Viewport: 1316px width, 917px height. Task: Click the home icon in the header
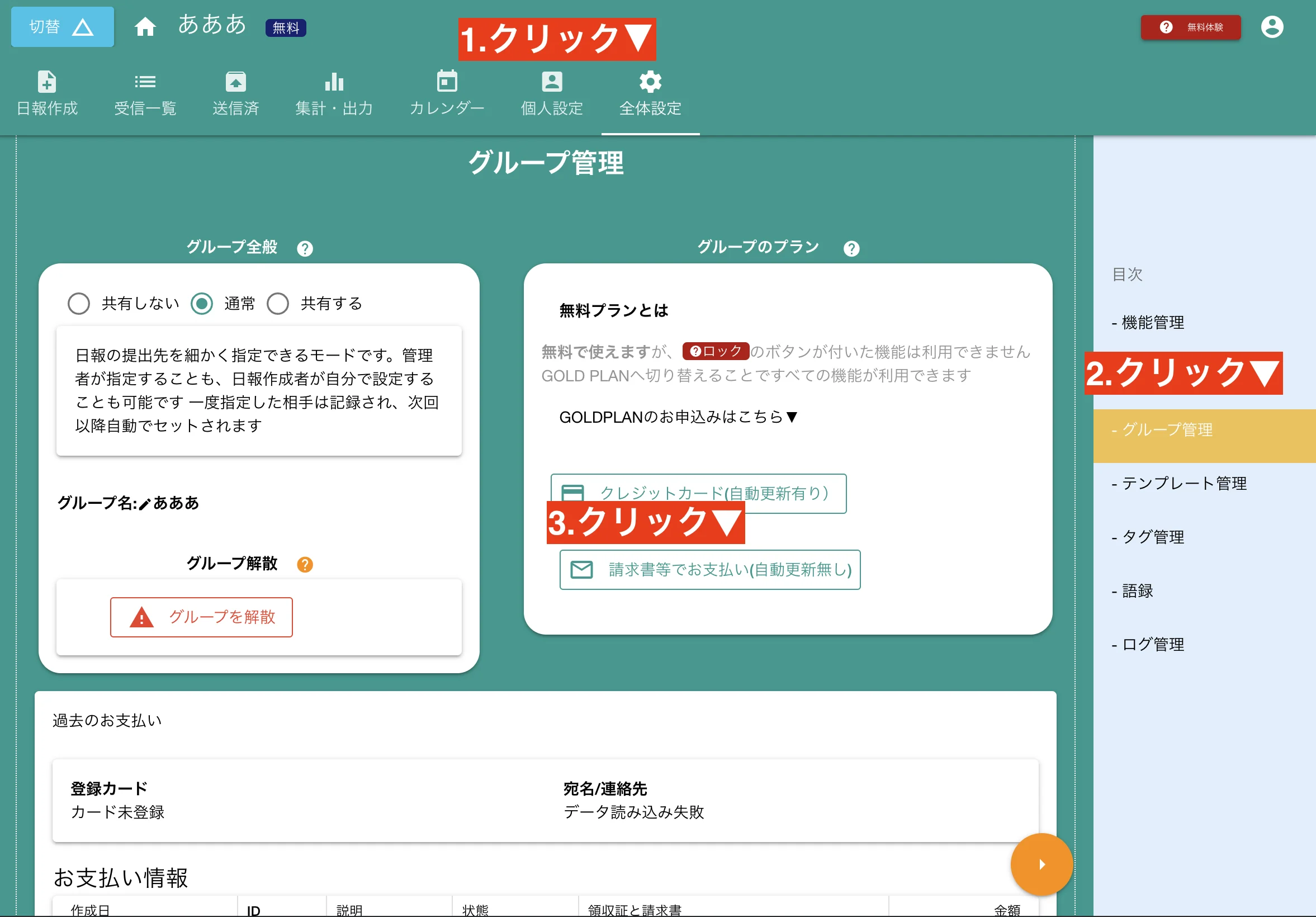[x=145, y=26]
